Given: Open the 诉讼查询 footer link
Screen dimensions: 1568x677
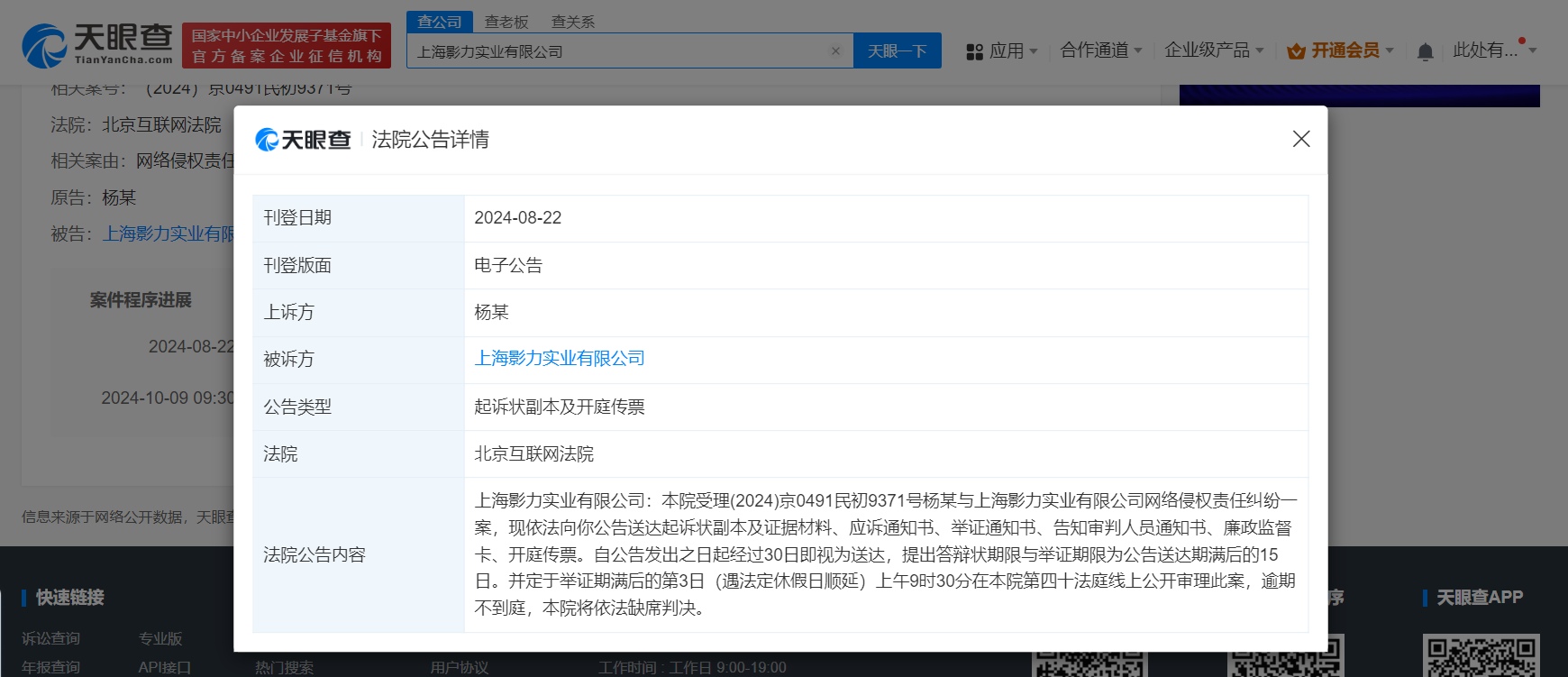Looking at the screenshot, I should pos(51,638).
